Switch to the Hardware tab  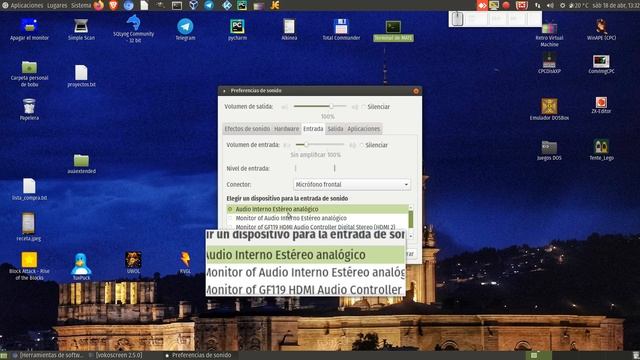click(x=286, y=129)
